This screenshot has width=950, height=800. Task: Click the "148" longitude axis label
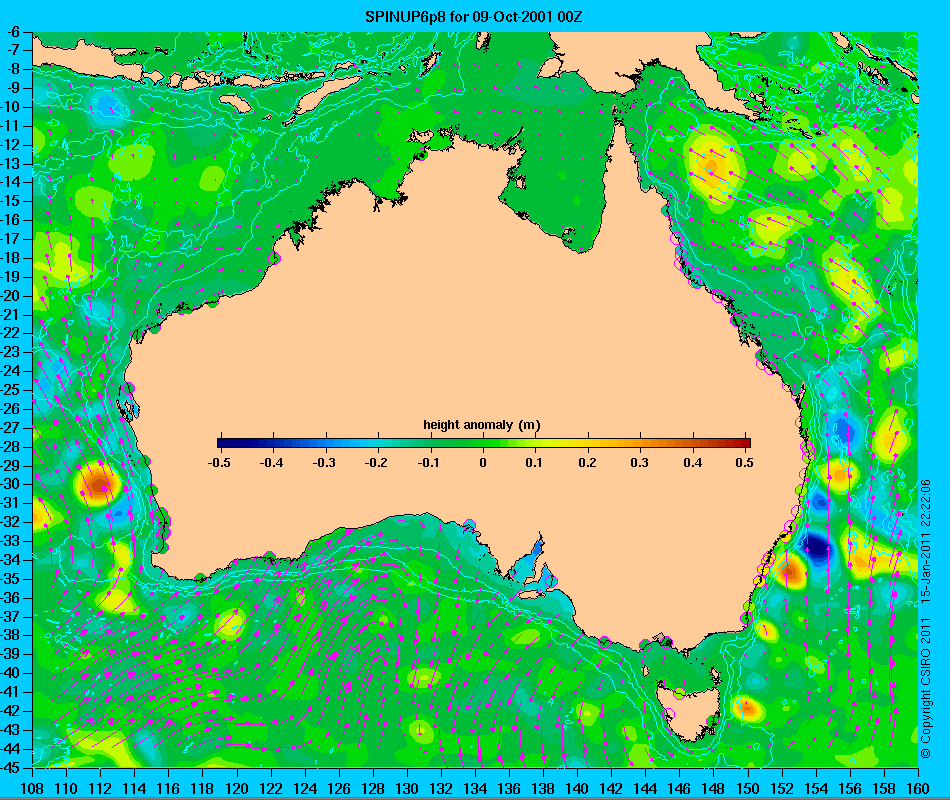click(714, 788)
